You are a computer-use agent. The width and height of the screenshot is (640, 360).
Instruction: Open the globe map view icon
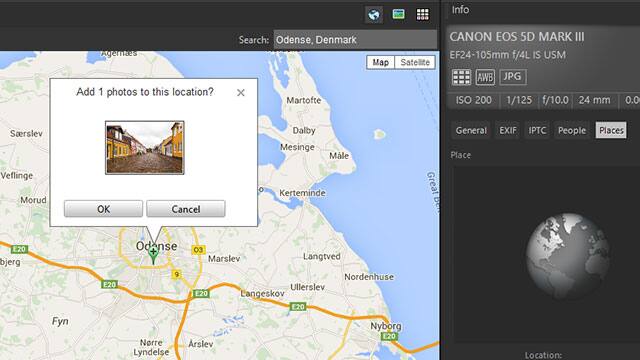374,15
